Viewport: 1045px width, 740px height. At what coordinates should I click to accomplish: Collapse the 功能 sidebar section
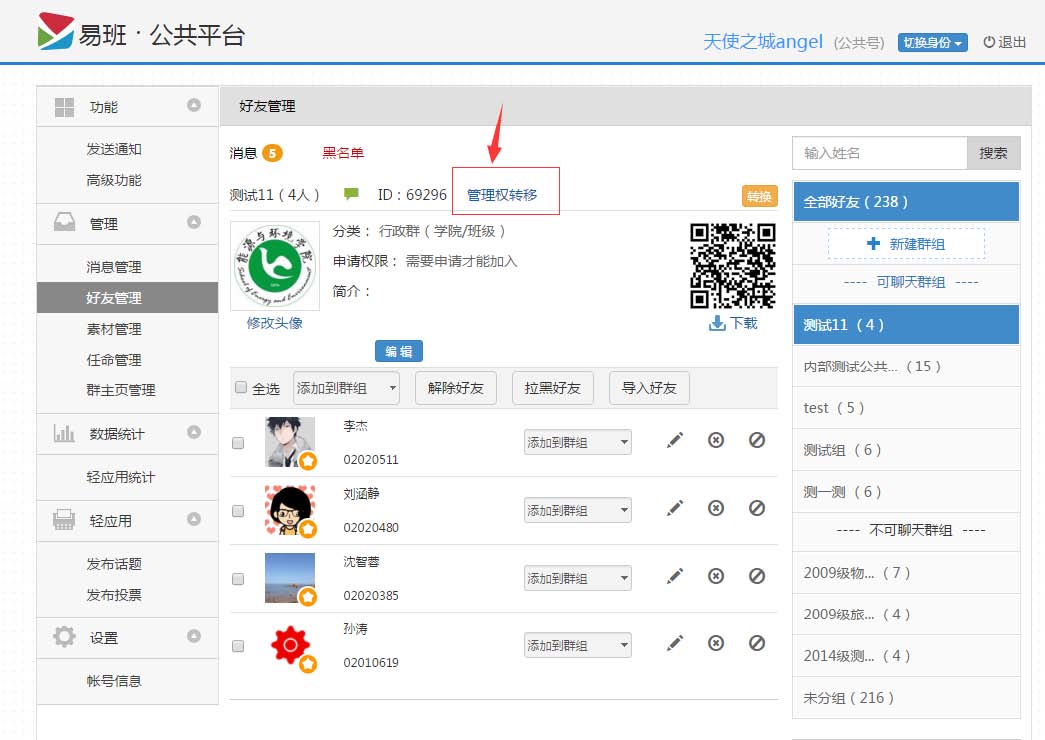(x=194, y=106)
